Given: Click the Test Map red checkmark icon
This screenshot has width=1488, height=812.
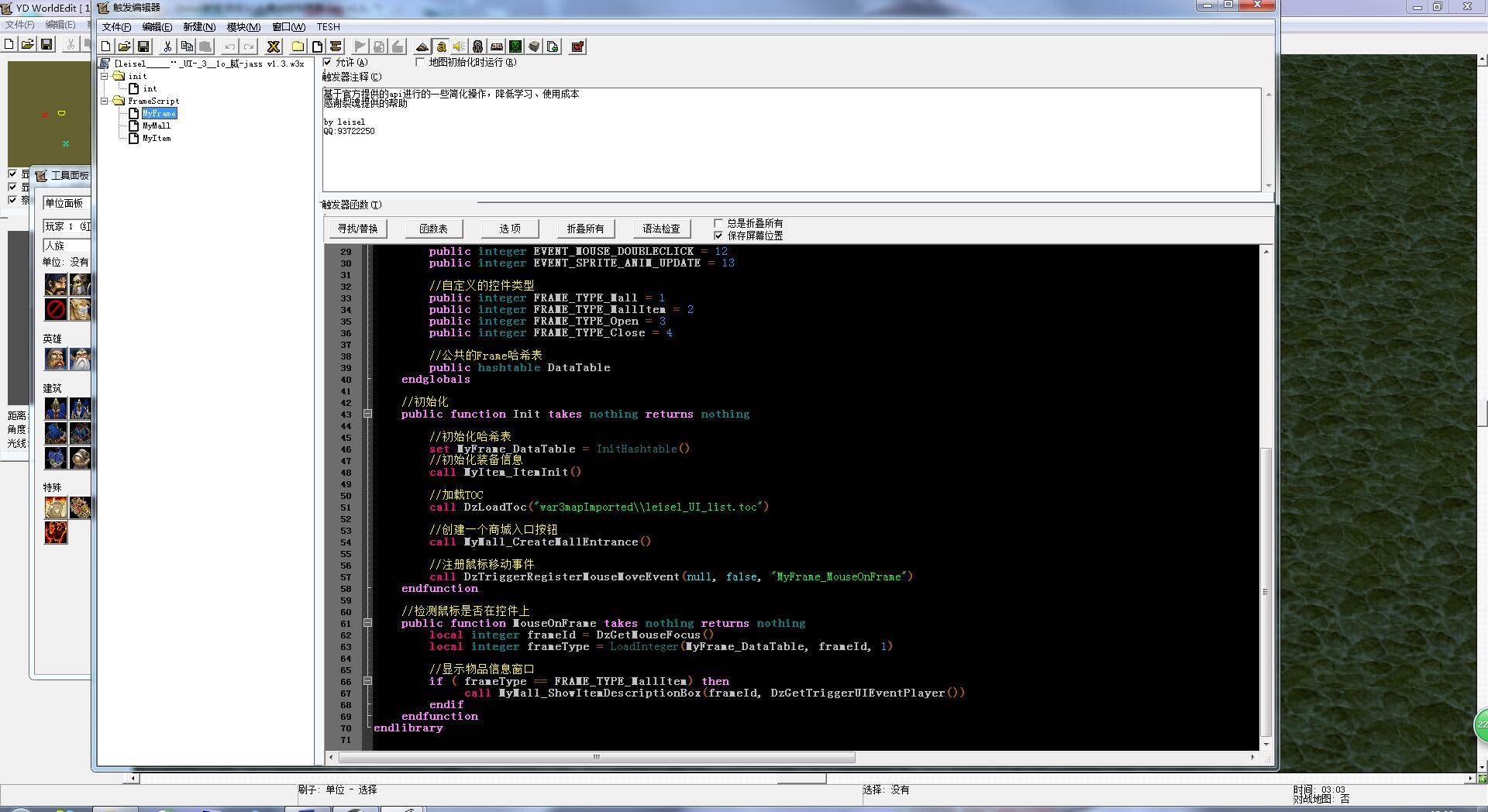Looking at the screenshot, I should click(577, 46).
